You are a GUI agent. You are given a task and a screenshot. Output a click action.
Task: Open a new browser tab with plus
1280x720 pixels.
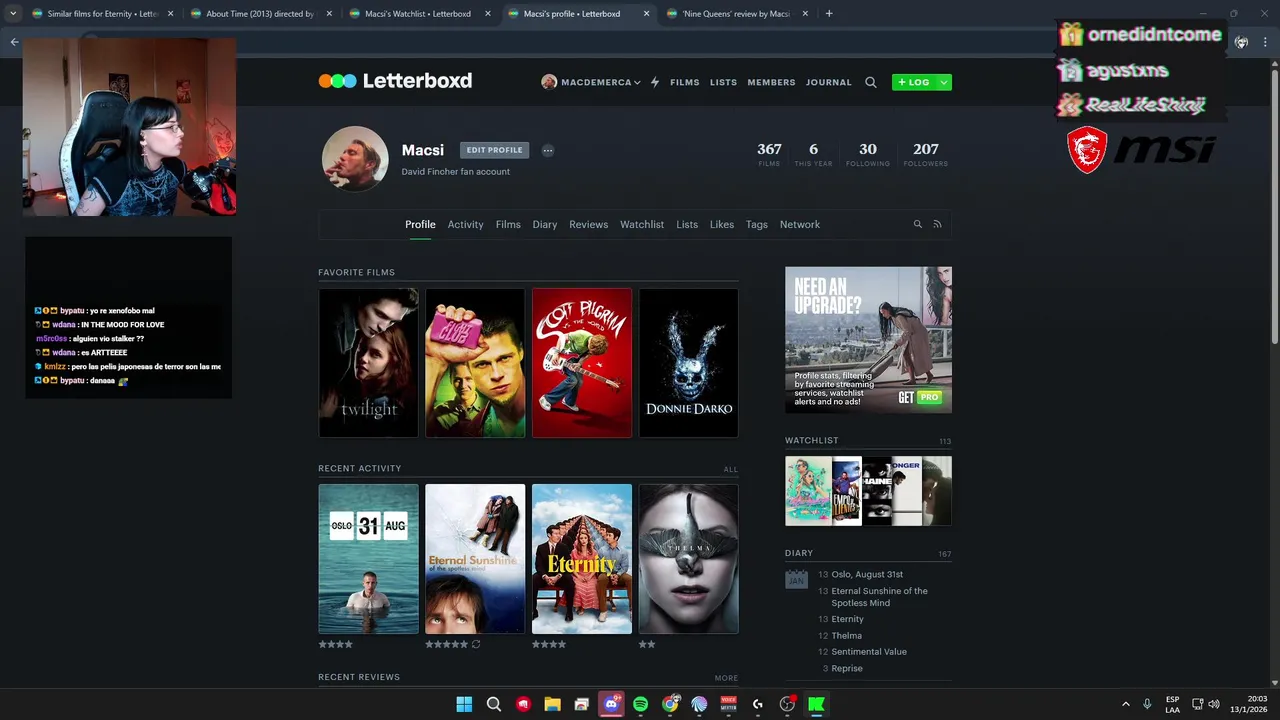point(829,14)
